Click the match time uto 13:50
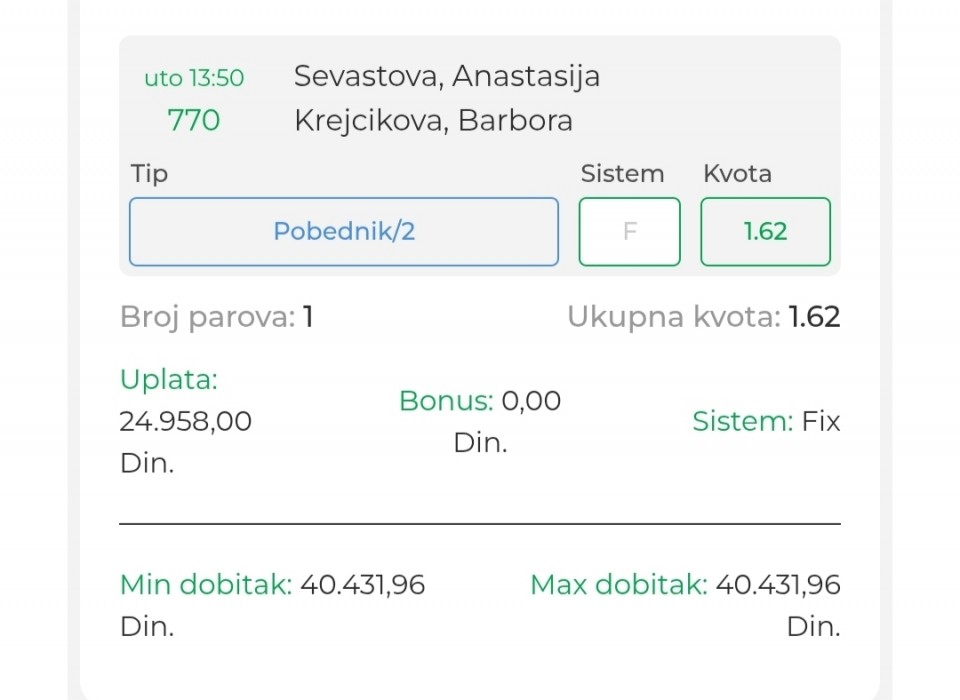Image resolution: width=960 pixels, height=700 pixels. [194, 78]
